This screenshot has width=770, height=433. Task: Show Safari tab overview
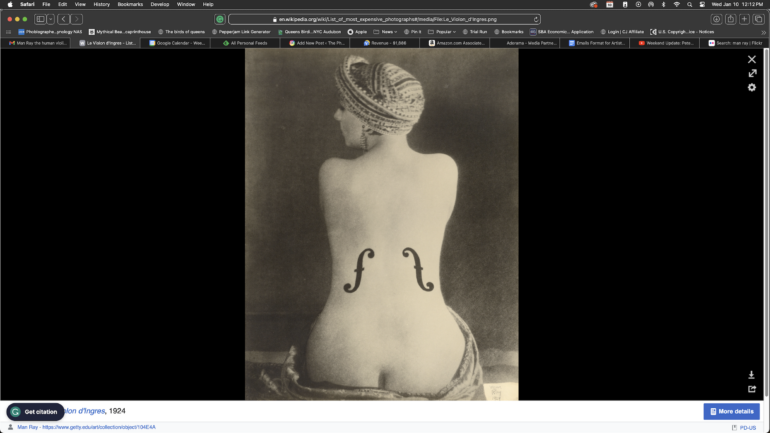click(x=759, y=19)
